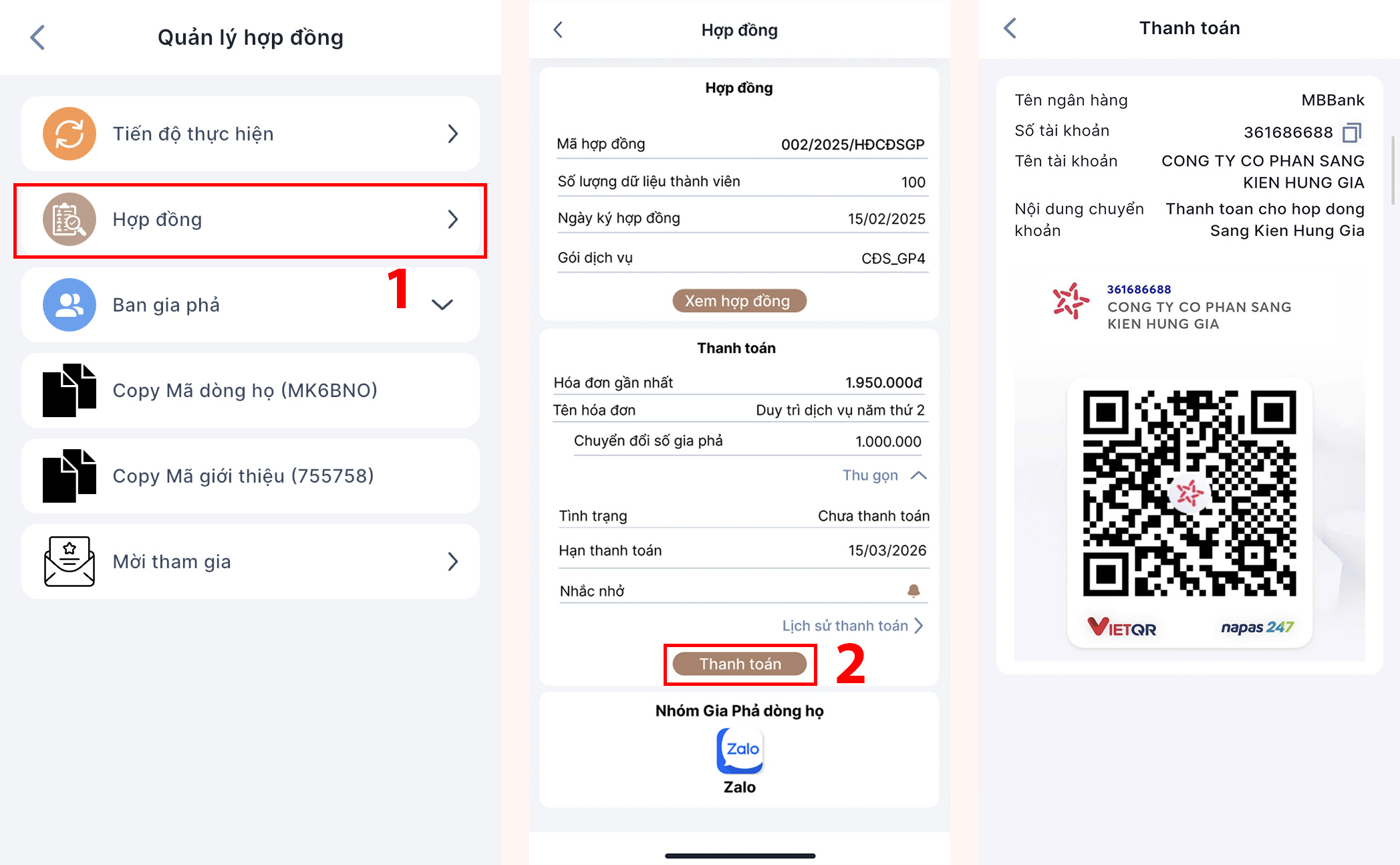Go back from the Thanh toán screen
Screen dimensions: 1400x865
click(1010, 28)
